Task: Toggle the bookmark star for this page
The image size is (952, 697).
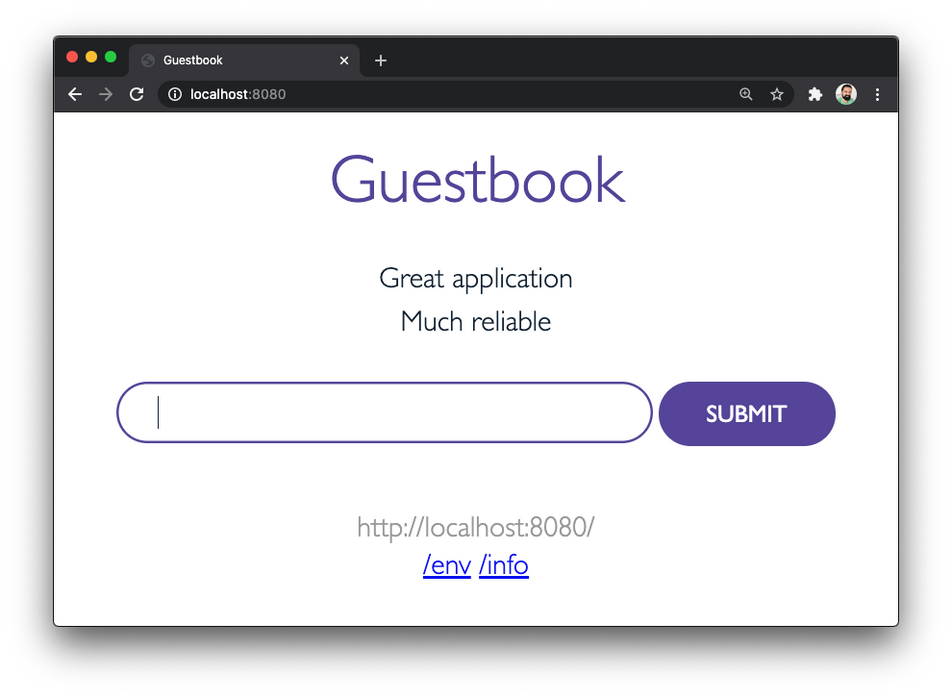Action: [778, 94]
